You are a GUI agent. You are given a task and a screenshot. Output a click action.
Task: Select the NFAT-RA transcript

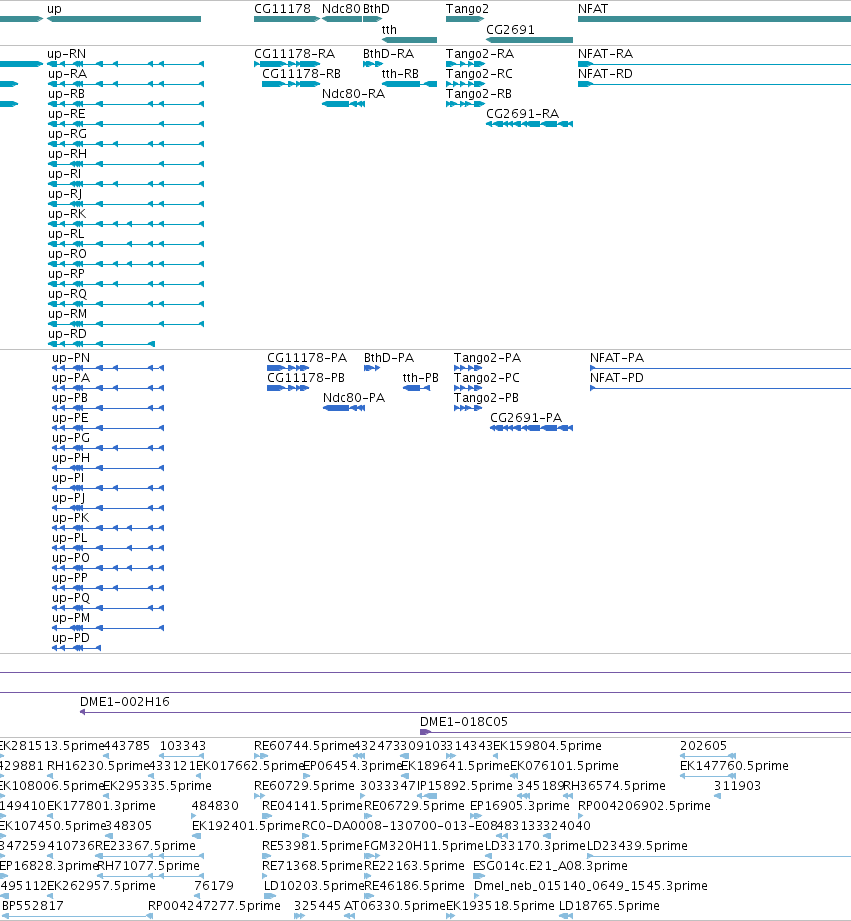point(714,64)
